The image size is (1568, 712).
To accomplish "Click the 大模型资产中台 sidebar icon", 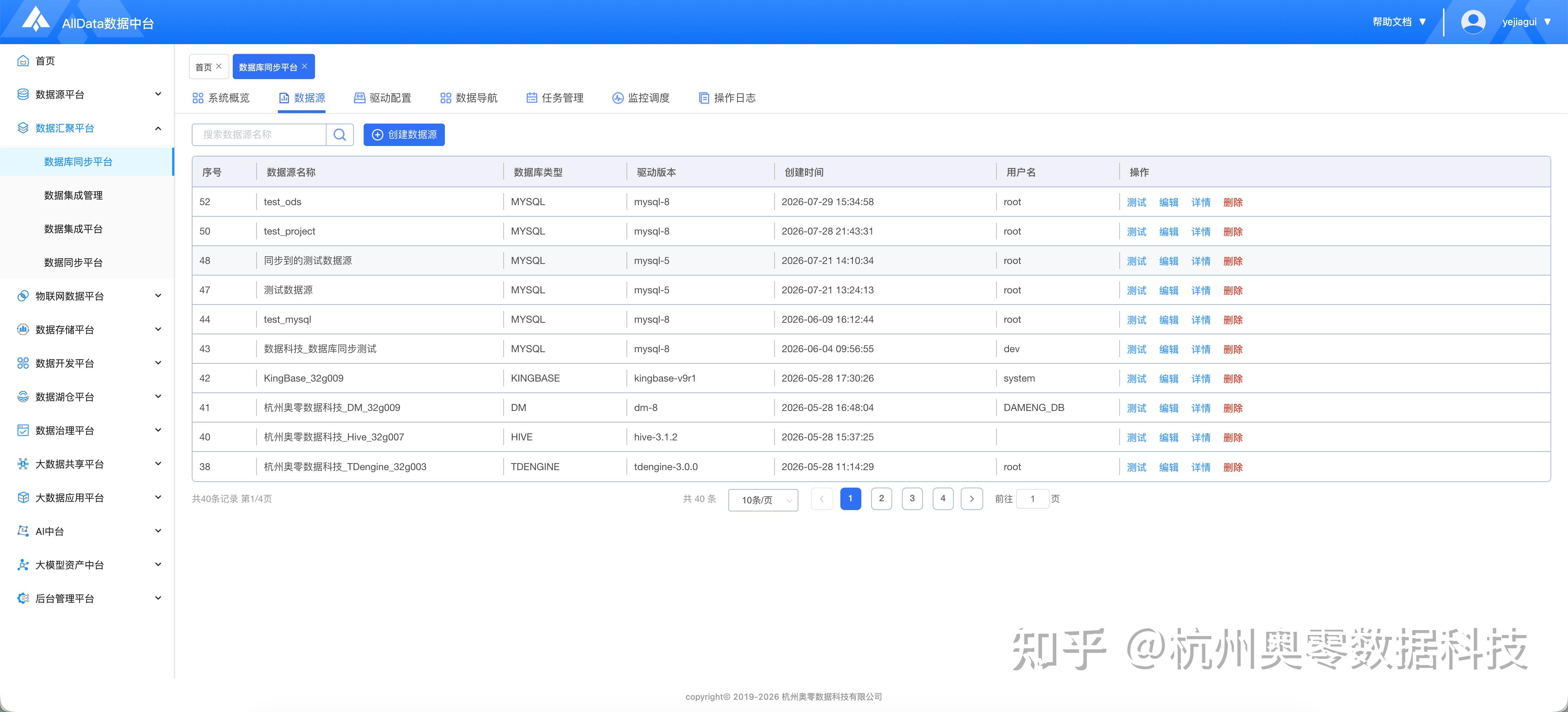I will 23,565.
